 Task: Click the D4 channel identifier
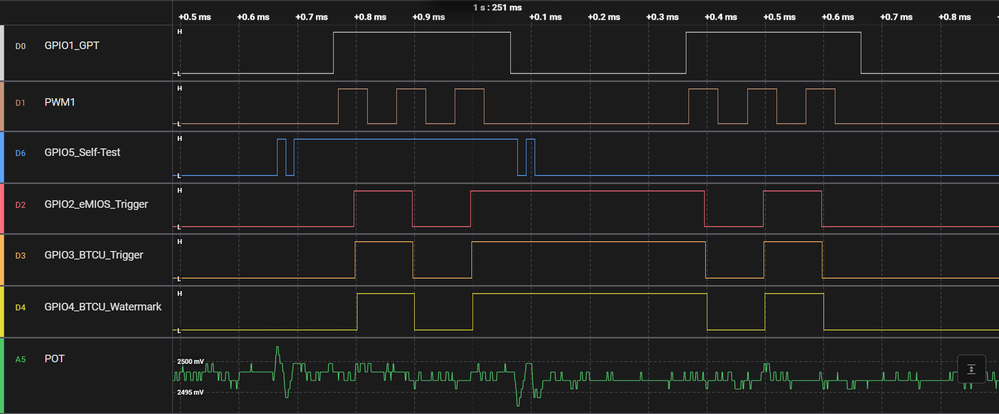(20, 308)
